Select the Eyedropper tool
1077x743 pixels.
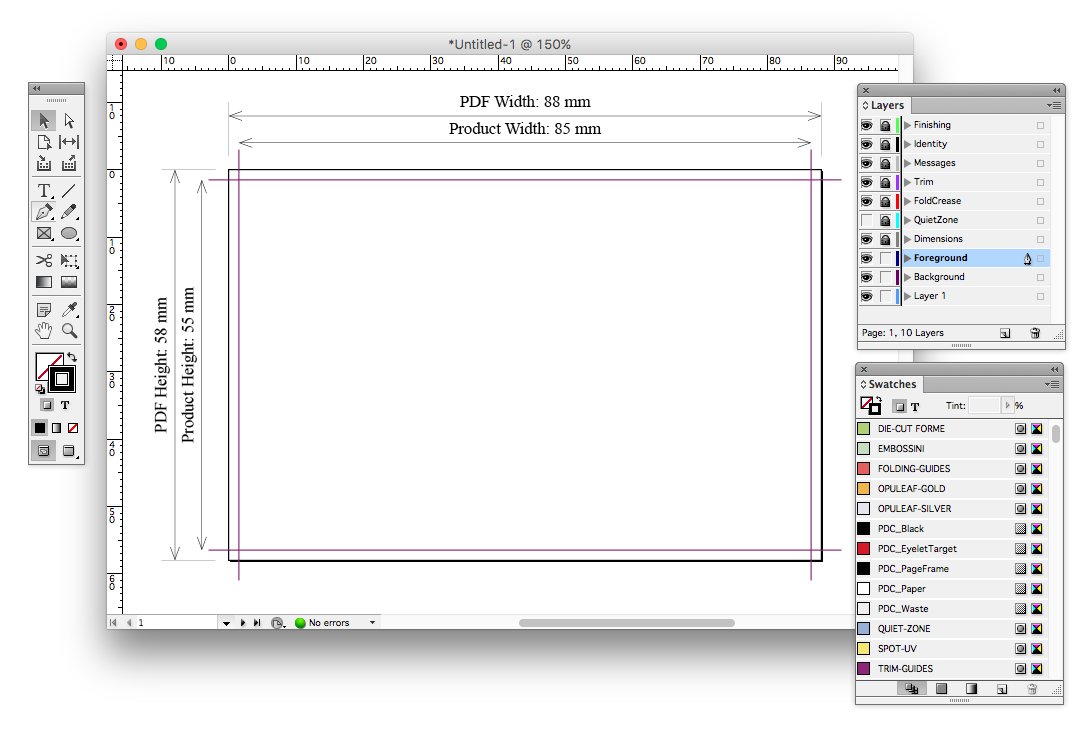click(69, 309)
